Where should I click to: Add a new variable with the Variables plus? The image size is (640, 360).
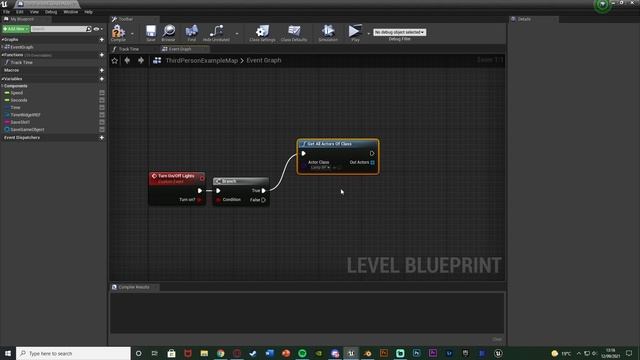tap(102, 79)
